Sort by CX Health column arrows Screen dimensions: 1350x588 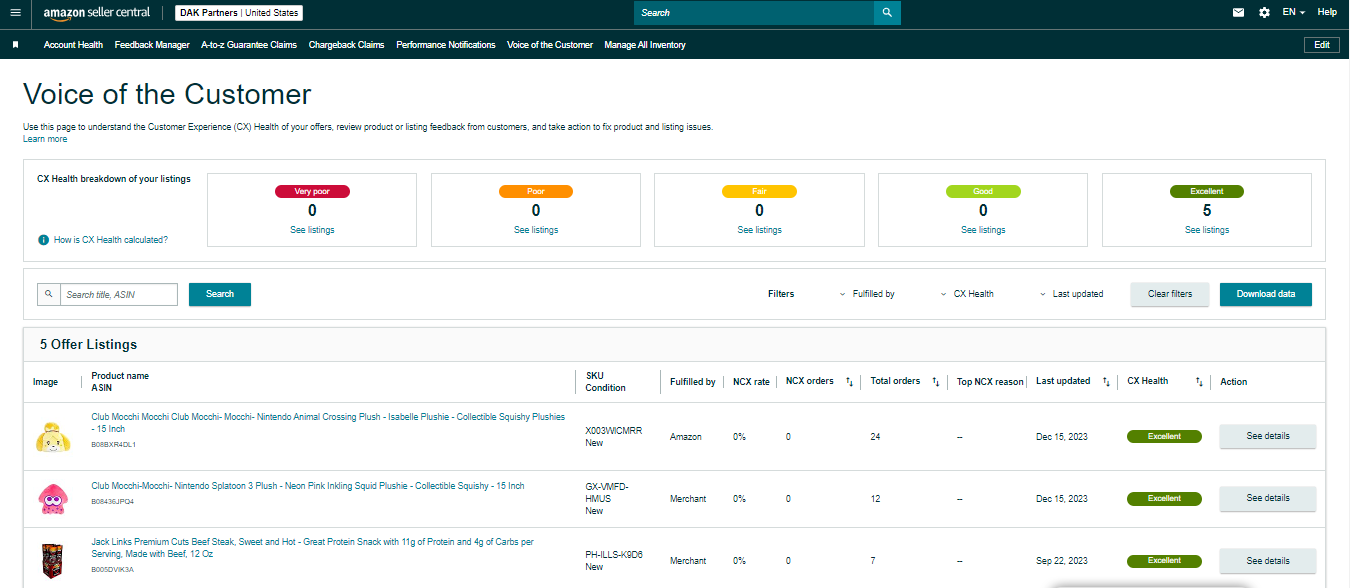point(1199,381)
